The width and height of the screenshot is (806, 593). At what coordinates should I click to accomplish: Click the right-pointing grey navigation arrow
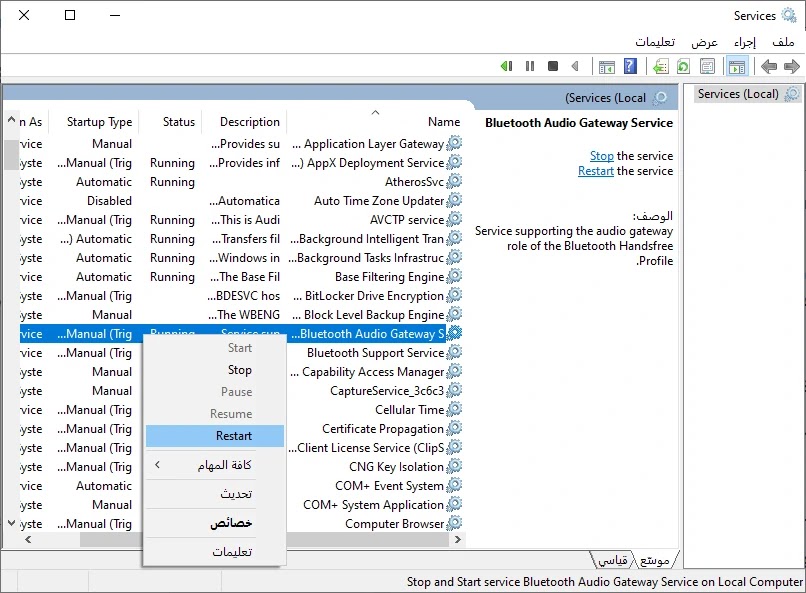[x=792, y=66]
